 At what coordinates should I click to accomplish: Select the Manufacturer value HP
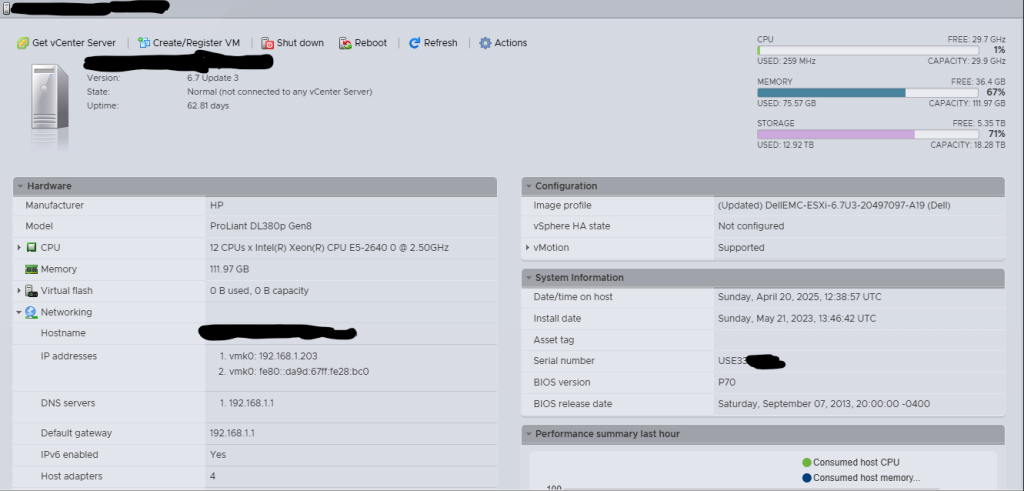point(217,205)
